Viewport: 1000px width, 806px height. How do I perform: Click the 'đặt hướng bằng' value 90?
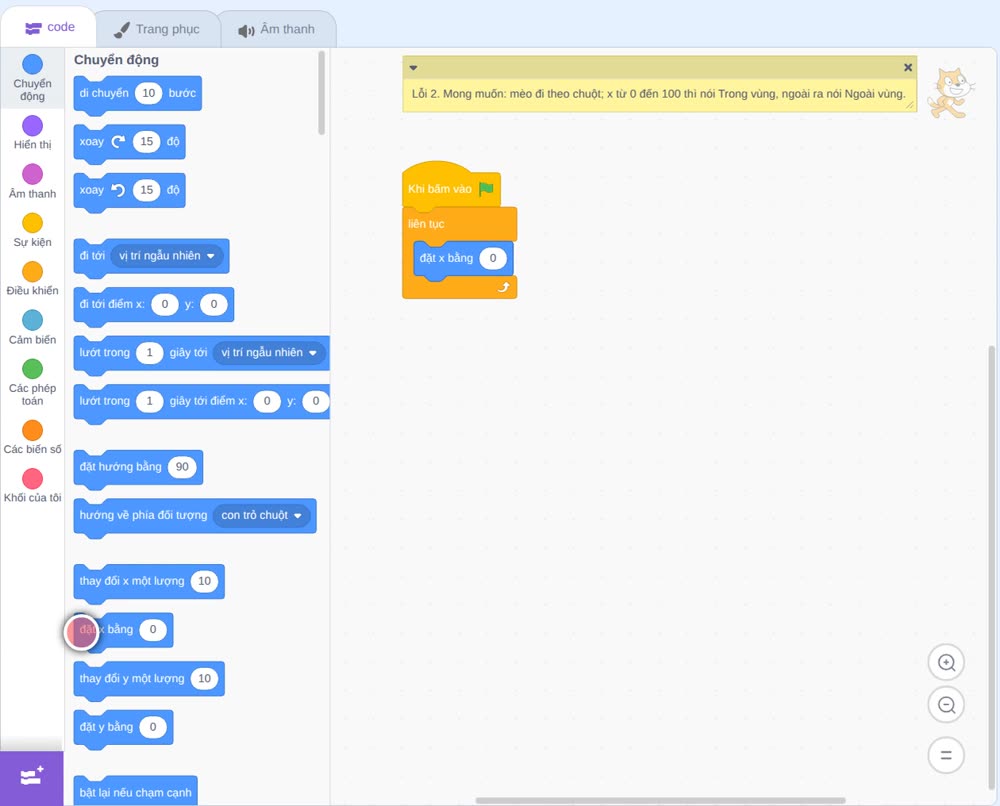pyautogui.click(x=182, y=467)
